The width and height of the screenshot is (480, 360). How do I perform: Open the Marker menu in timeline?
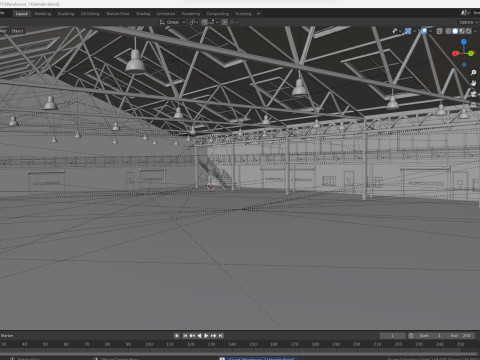click(7, 336)
